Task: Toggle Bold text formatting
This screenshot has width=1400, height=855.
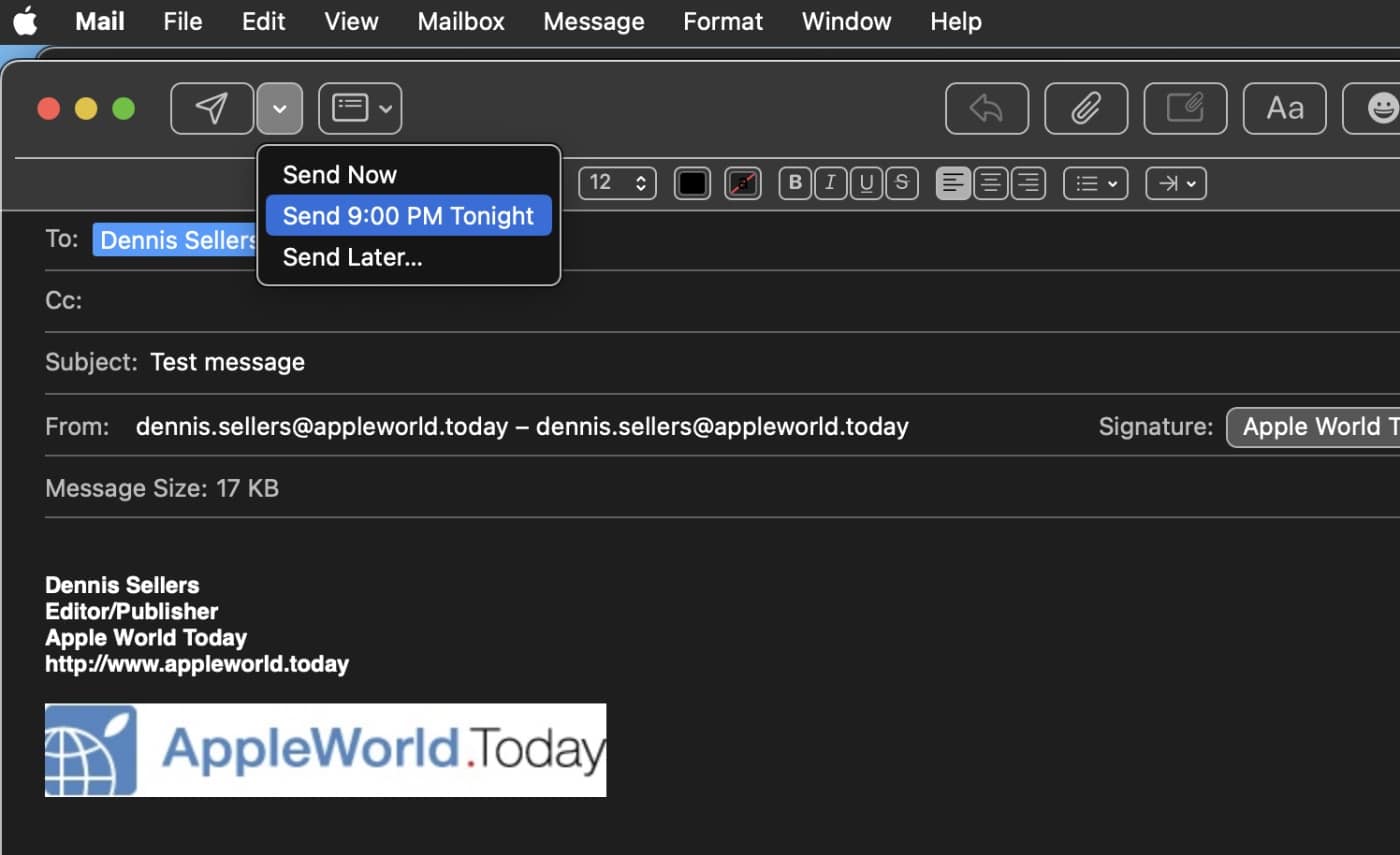Action: tap(795, 183)
